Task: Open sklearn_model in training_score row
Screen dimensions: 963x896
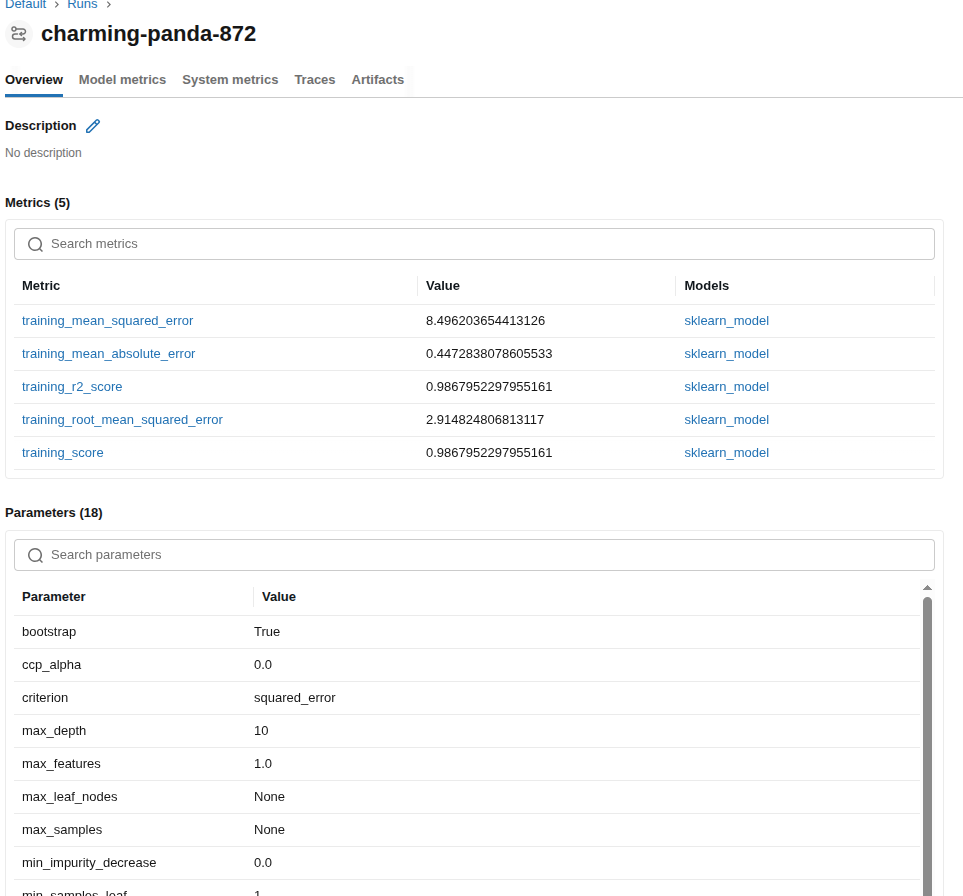Action: pyautogui.click(x=727, y=453)
